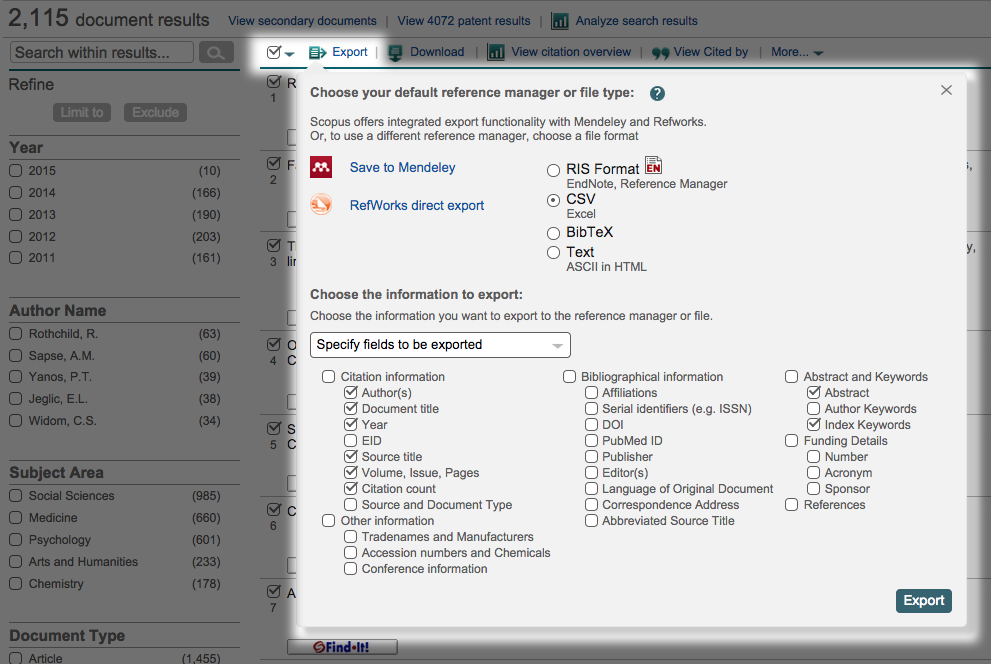Check Funding Details checkbox
Screen dimensions: 991x664
[x=791, y=440]
